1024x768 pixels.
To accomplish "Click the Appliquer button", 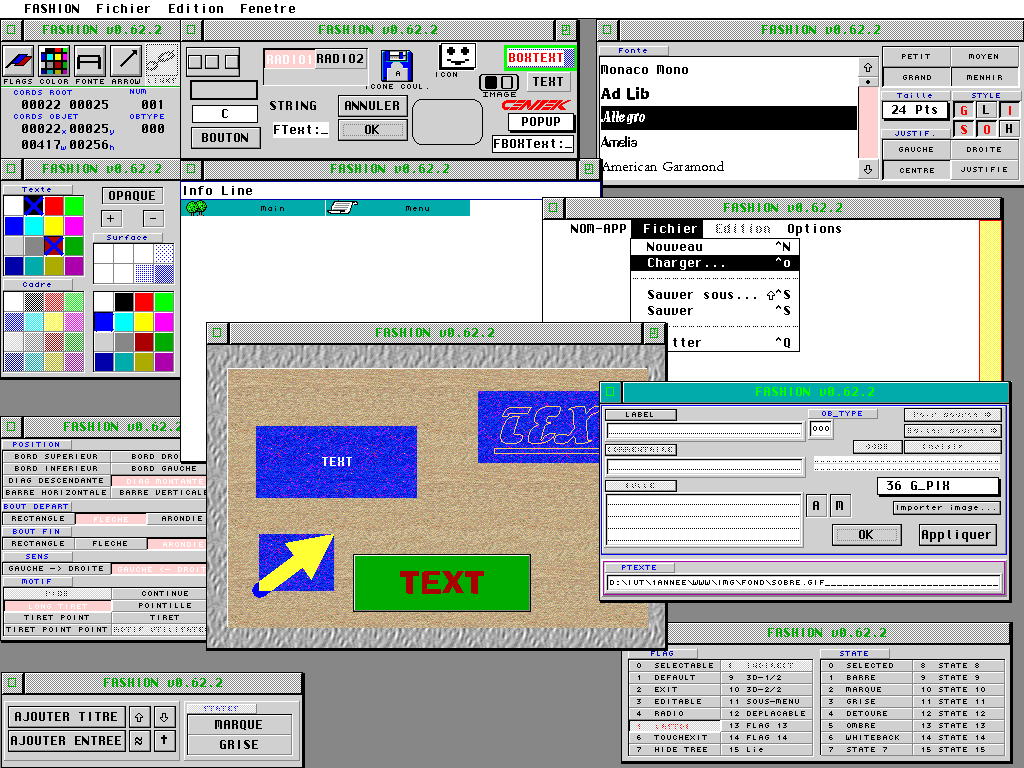I will click(957, 535).
